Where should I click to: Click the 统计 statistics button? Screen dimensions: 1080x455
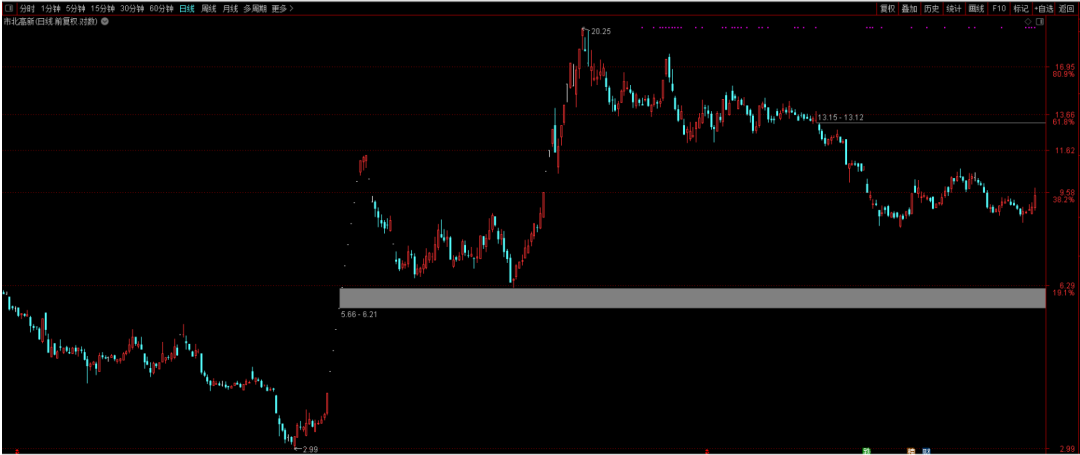953,9
